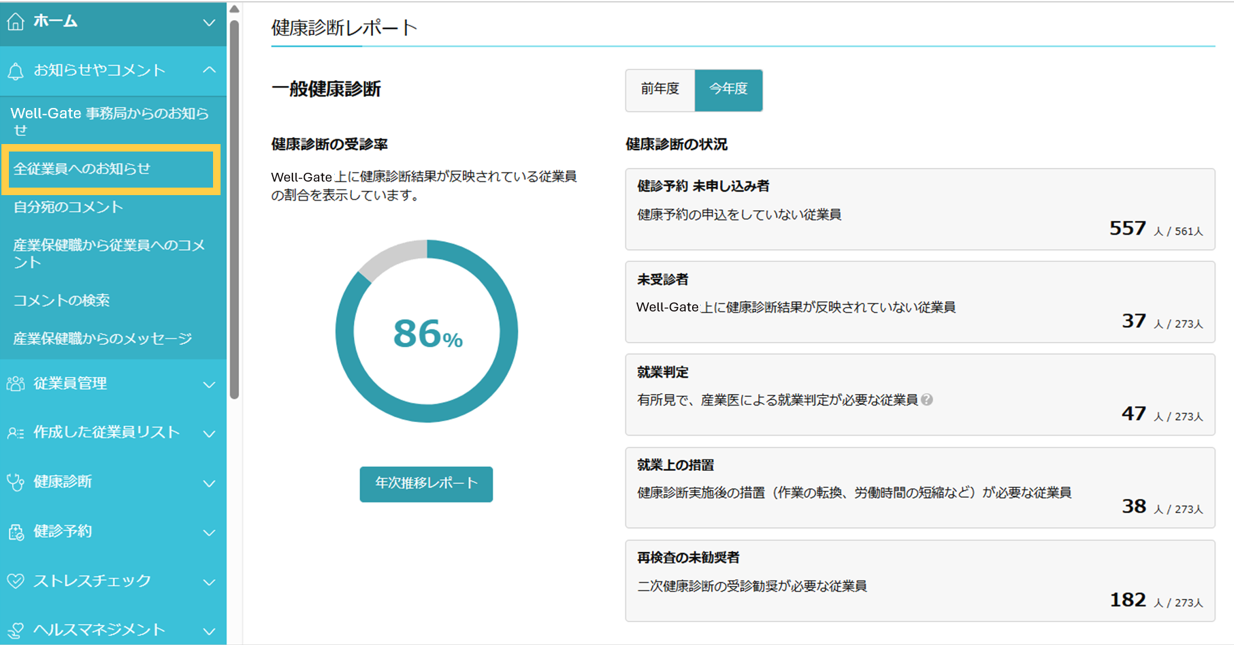Click the 557 count value
Screen dimensions: 1234x645
[x=1128, y=228]
